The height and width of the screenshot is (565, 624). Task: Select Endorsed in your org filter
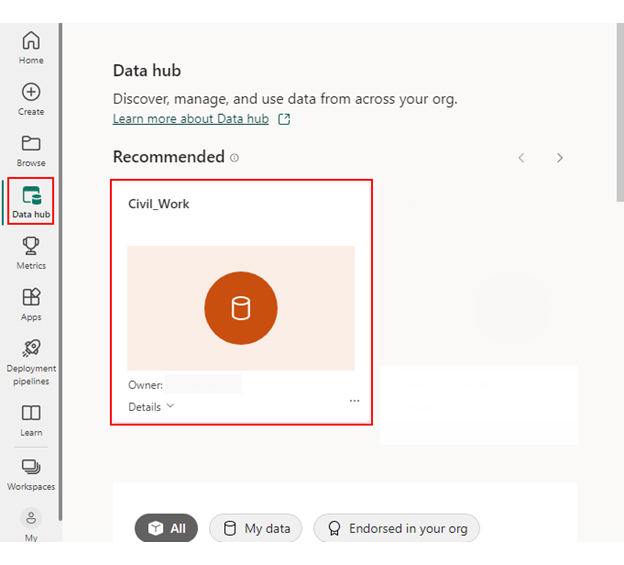coord(396,528)
